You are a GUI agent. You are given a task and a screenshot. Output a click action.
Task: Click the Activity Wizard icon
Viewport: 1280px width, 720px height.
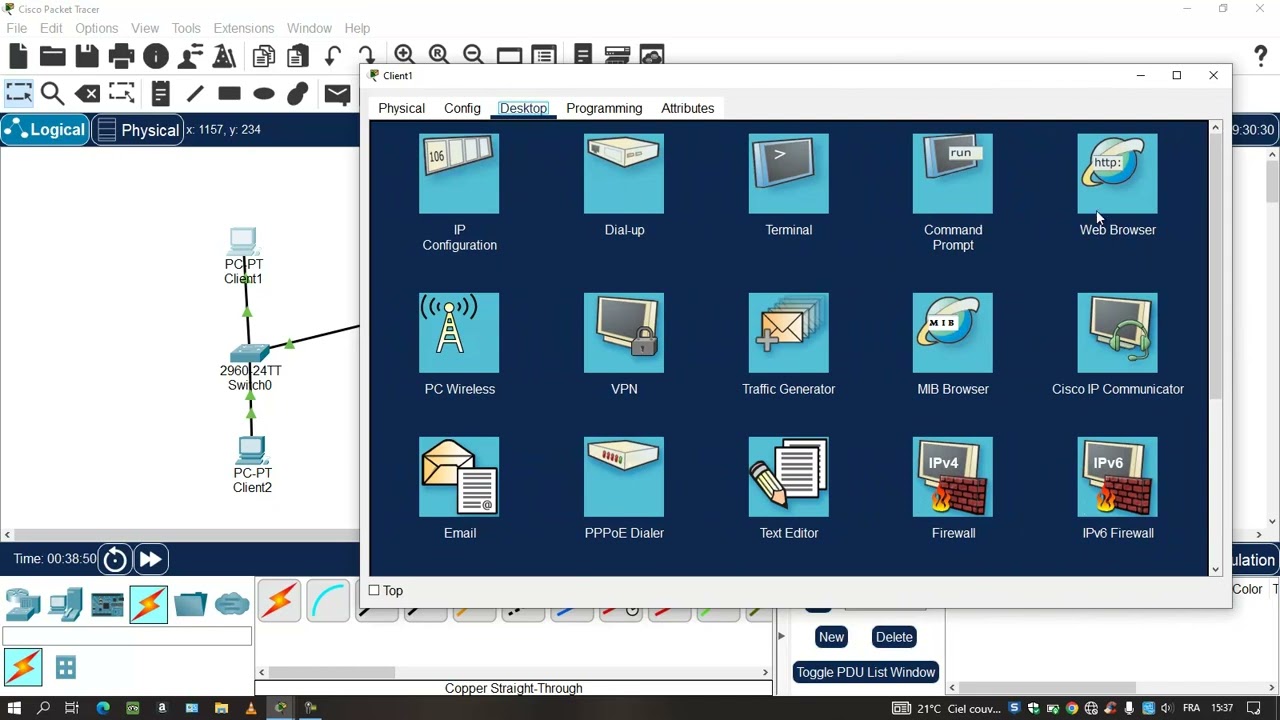coord(224,56)
